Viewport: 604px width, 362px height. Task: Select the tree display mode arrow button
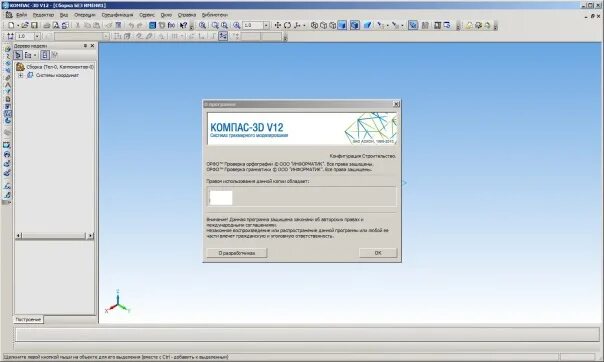point(18,55)
